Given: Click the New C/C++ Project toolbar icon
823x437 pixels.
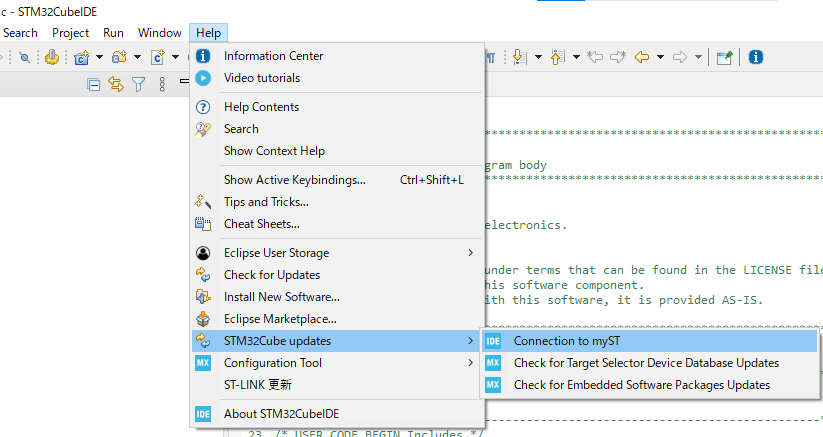Looking at the screenshot, I should [81, 57].
